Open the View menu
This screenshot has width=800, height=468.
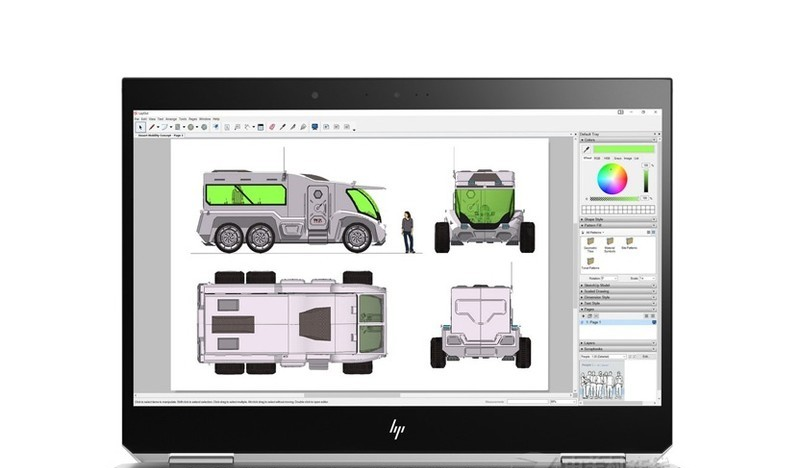coord(152,119)
